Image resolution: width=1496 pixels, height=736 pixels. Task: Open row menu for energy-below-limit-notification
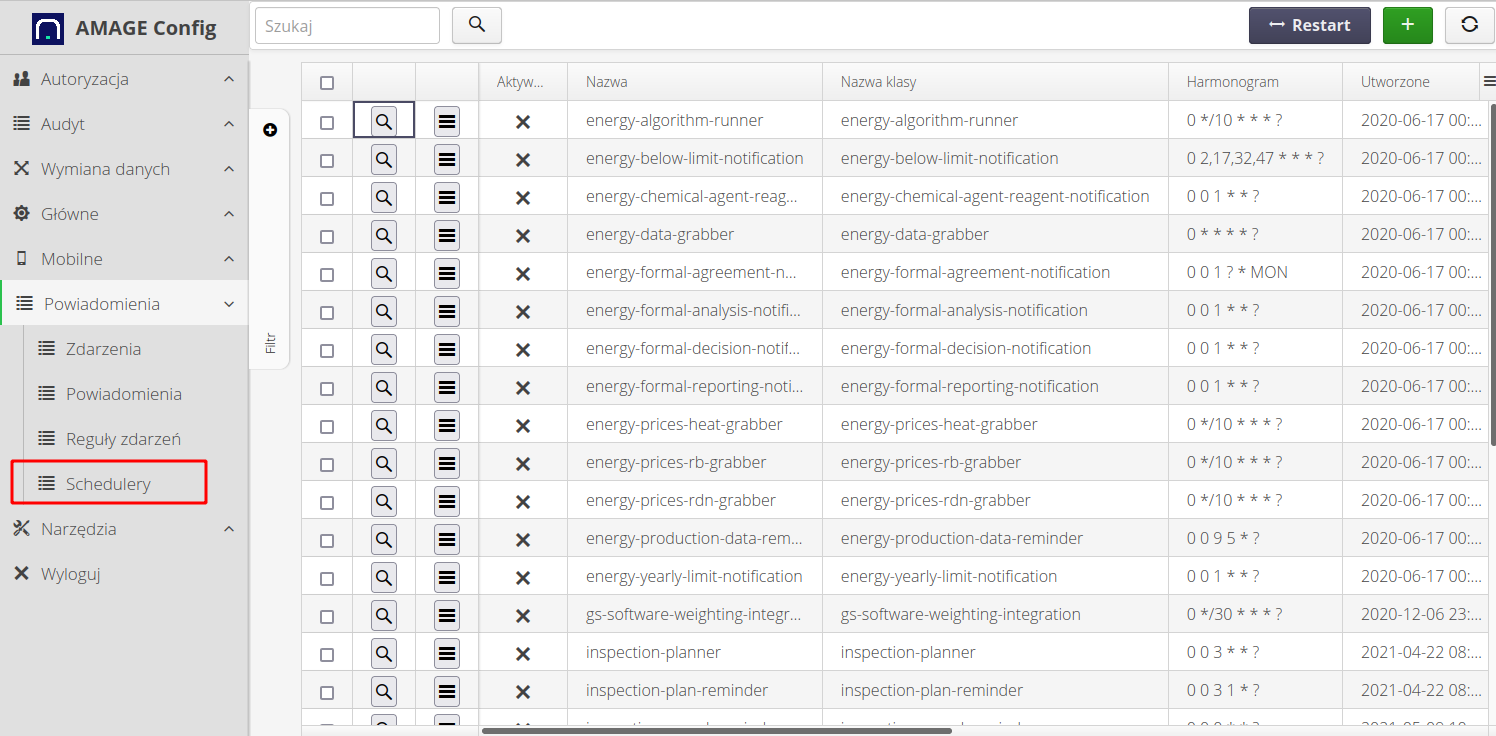point(447,159)
